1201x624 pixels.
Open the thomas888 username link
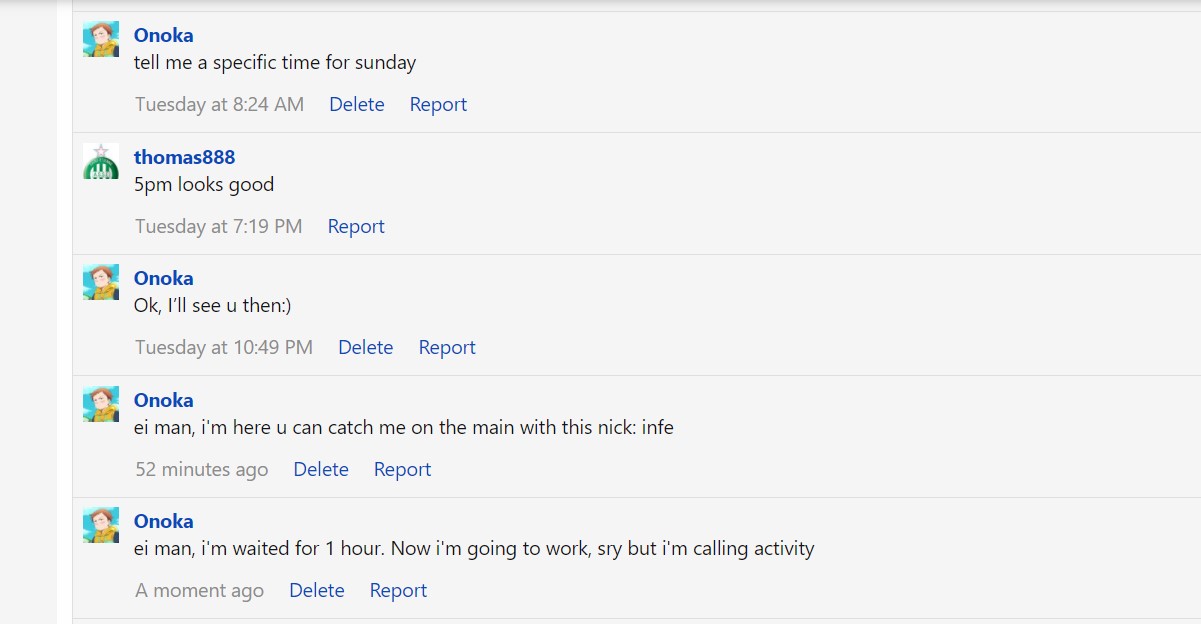(185, 157)
